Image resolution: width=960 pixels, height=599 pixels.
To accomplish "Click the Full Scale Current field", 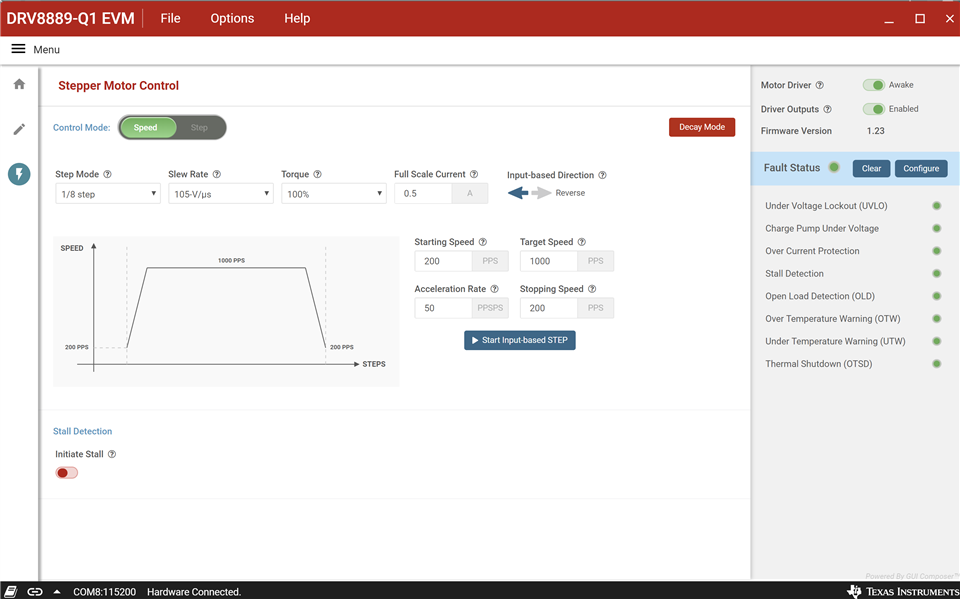I will [423, 194].
